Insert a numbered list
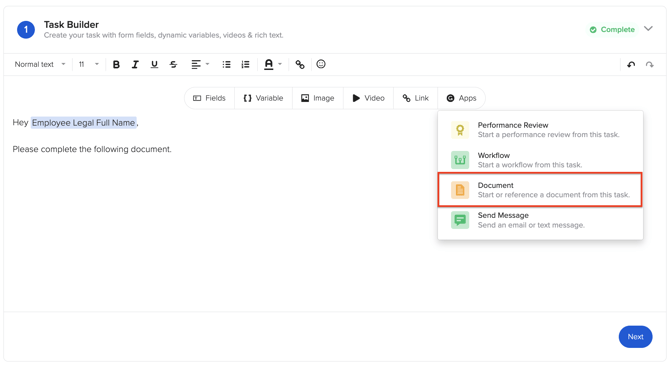Viewport: 670px width, 366px height. tap(245, 64)
